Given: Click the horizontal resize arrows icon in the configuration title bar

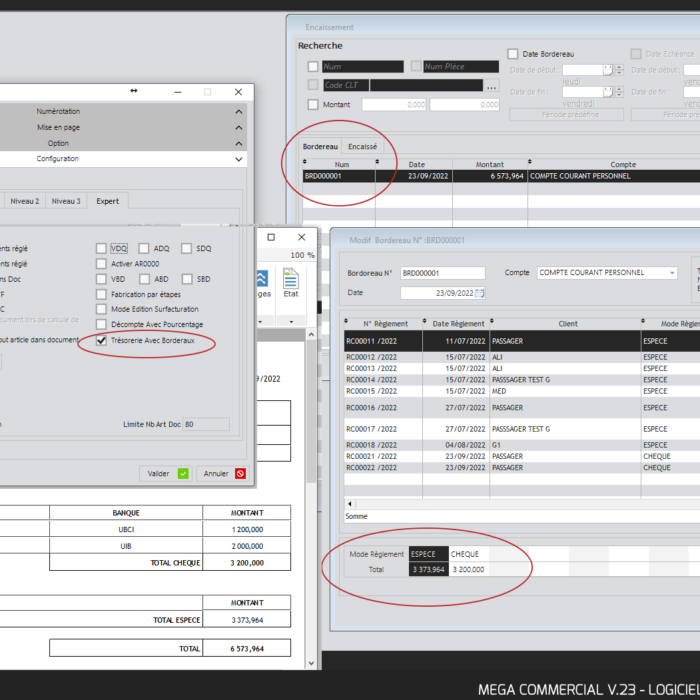Looking at the screenshot, I should [x=133, y=91].
